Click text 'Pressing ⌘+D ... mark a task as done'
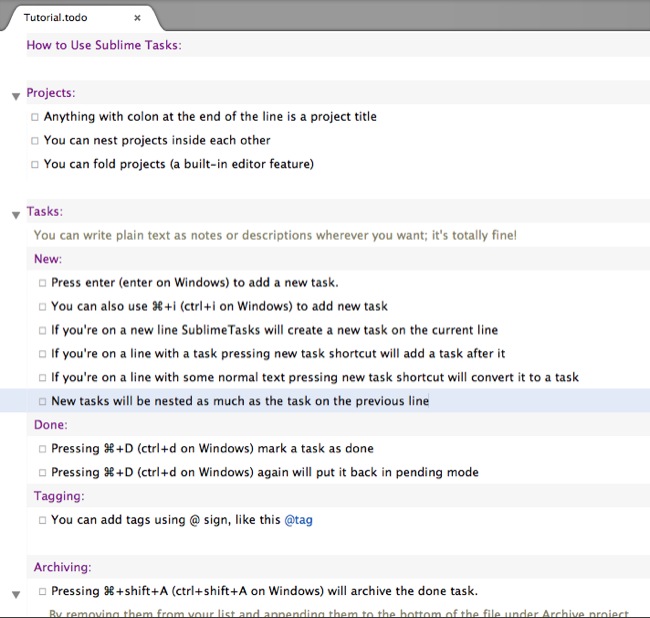Viewport: 650px width, 618px height. tap(212, 448)
